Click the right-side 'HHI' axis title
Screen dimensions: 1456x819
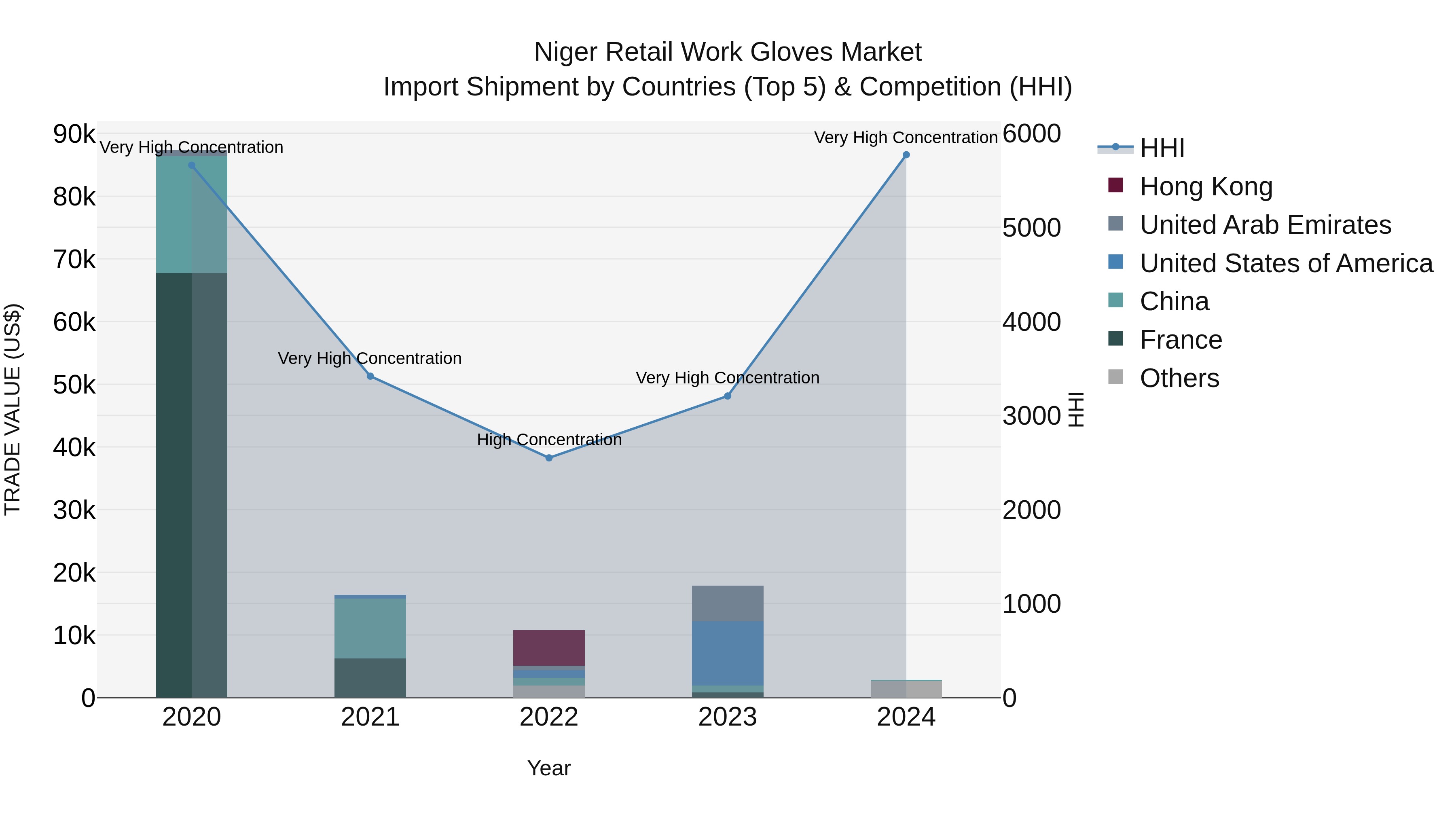(x=1076, y=409)
